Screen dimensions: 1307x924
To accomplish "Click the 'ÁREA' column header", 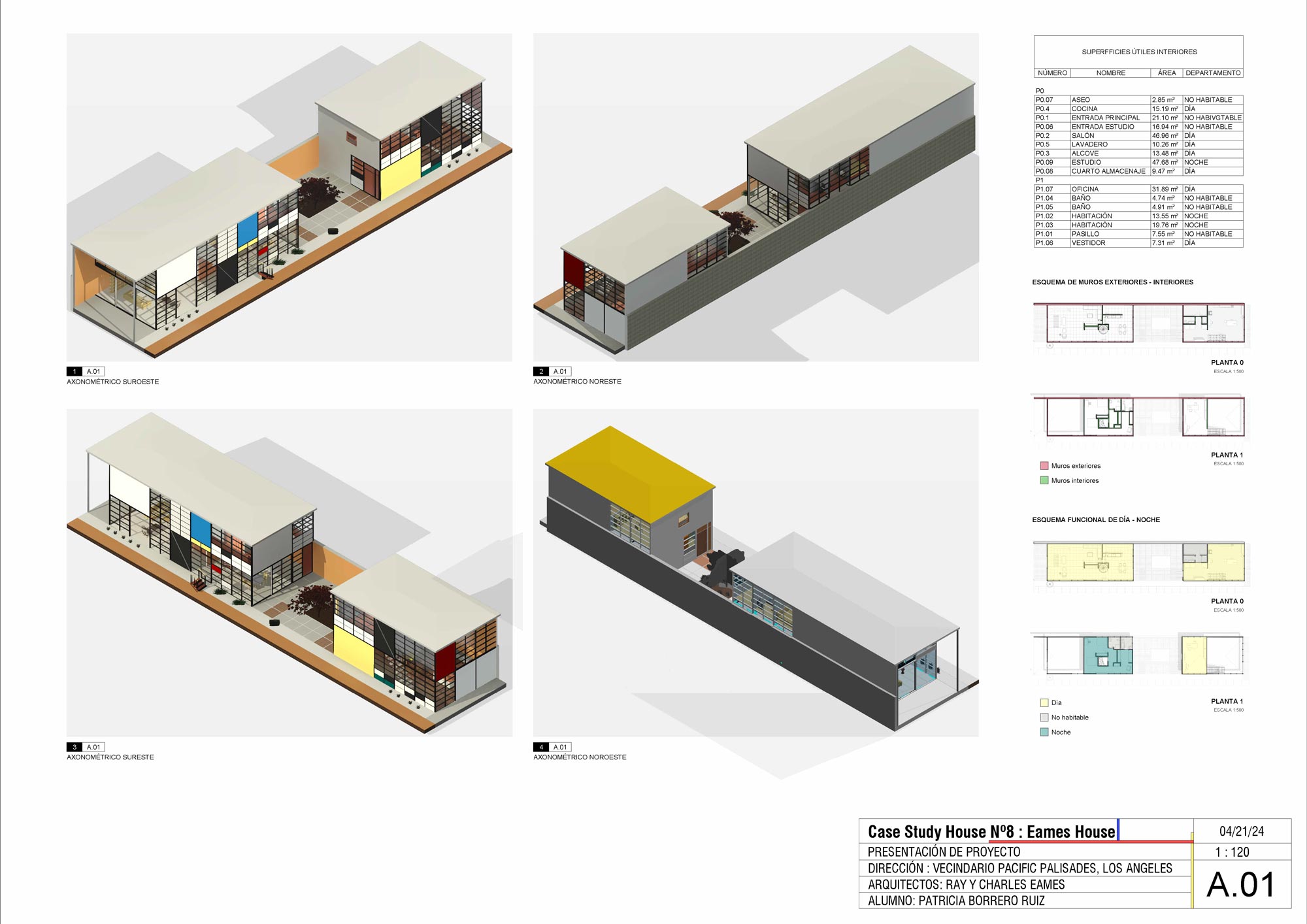I will coord(1166,73).
